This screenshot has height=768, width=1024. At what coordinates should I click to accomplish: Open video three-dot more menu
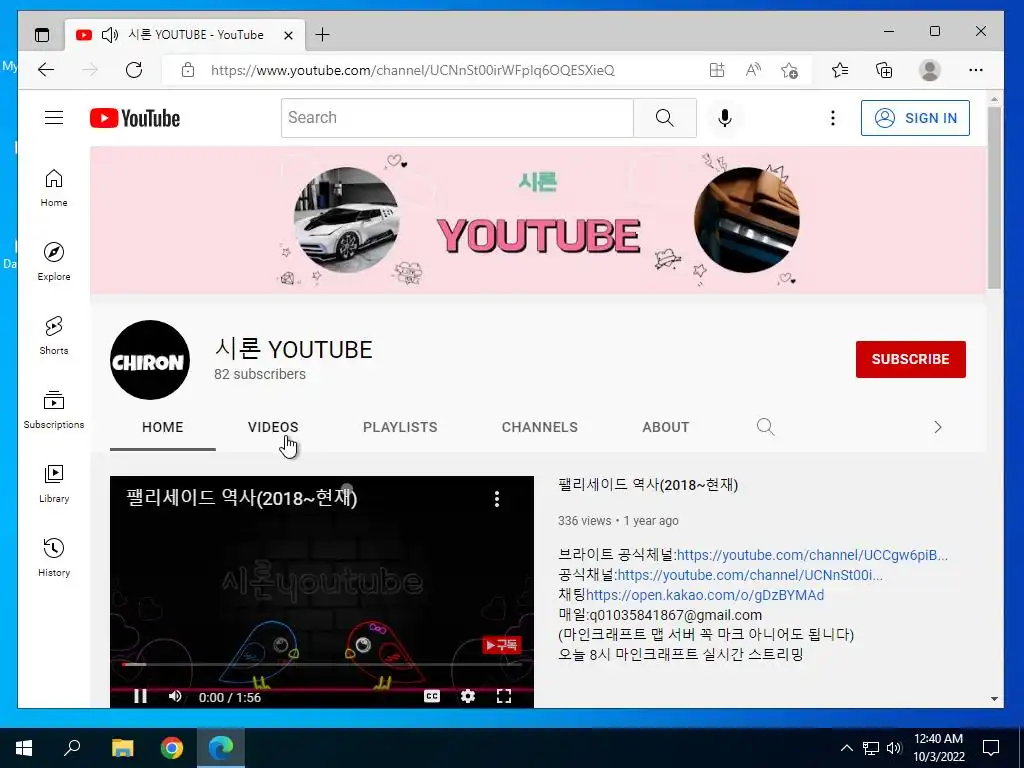[497, 499]
